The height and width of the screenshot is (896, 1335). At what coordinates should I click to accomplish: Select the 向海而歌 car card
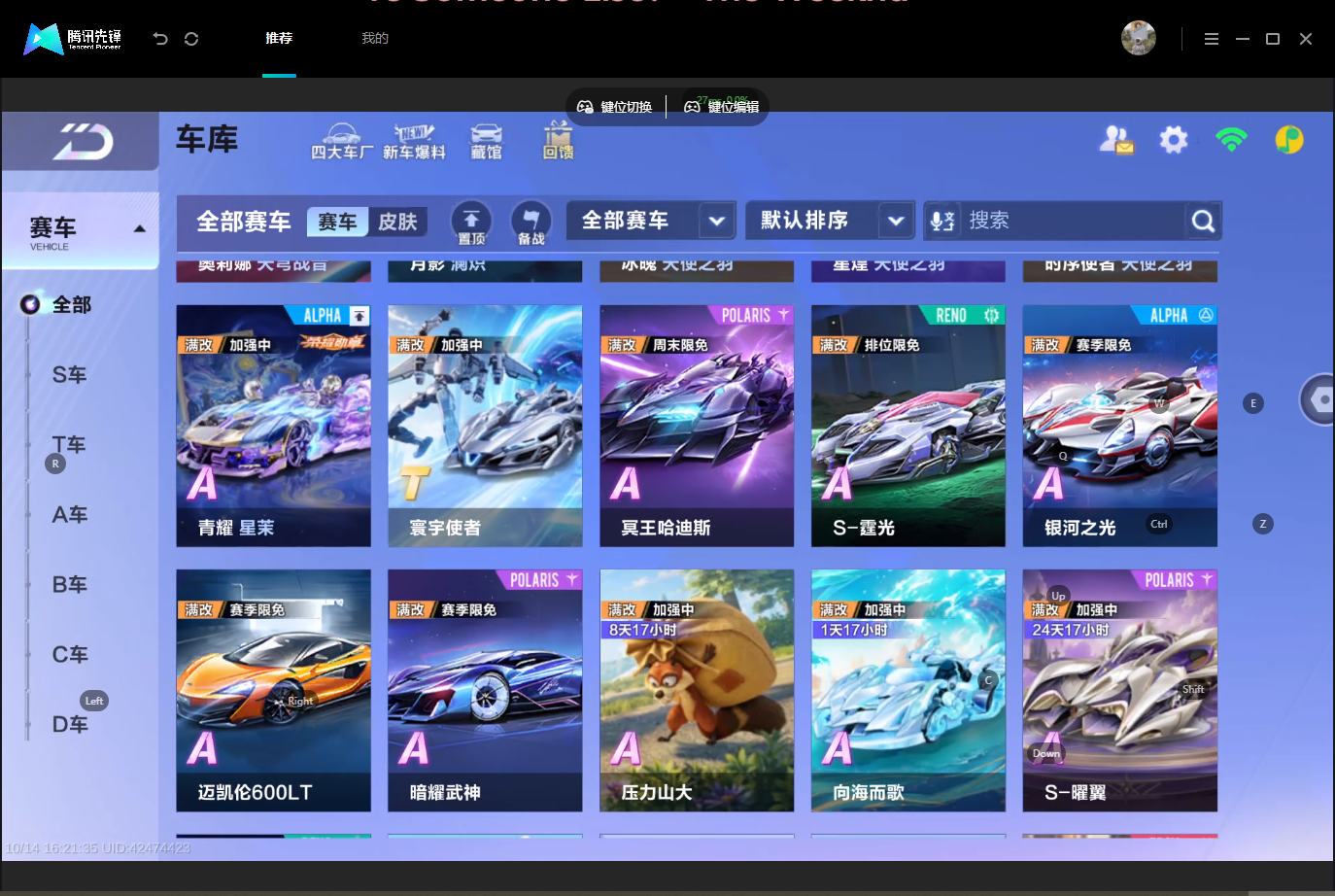coord(908,690)
